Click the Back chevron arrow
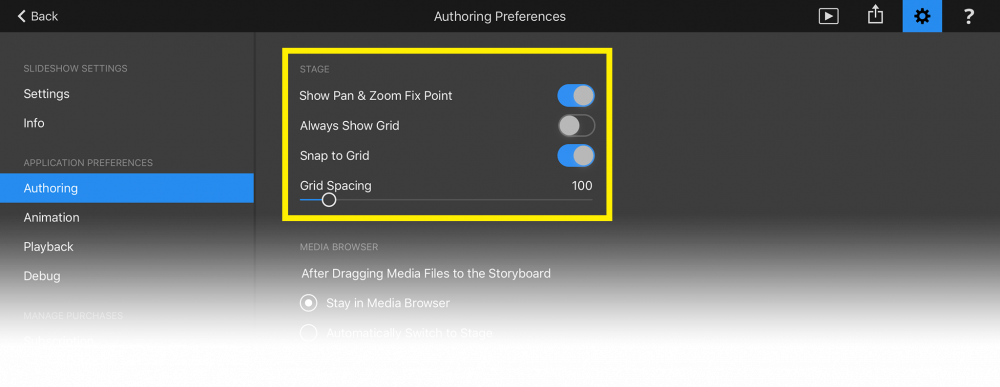This screenshot has width=1000, height=387. [x=22, y=16]
